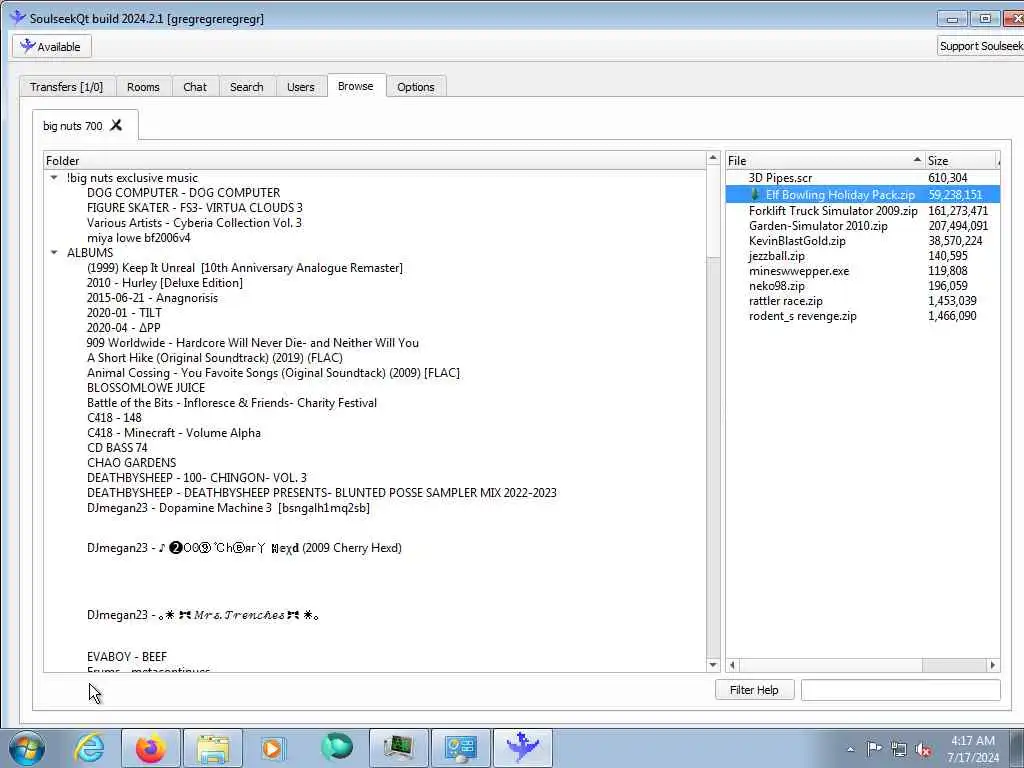Select C418 - 148 folder
The width and height of the screenshot is (1024, 768).
coord(114,418)
